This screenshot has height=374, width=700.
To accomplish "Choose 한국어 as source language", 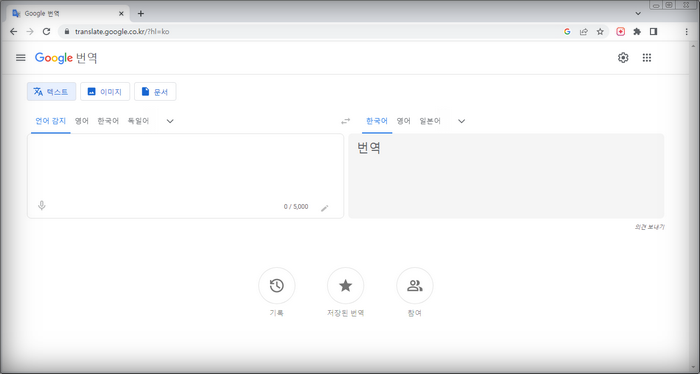I will [108, 121].
